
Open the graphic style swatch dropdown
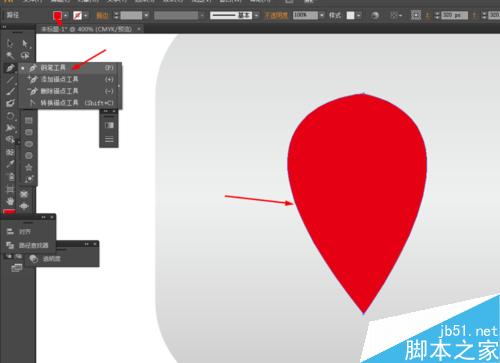358,15
